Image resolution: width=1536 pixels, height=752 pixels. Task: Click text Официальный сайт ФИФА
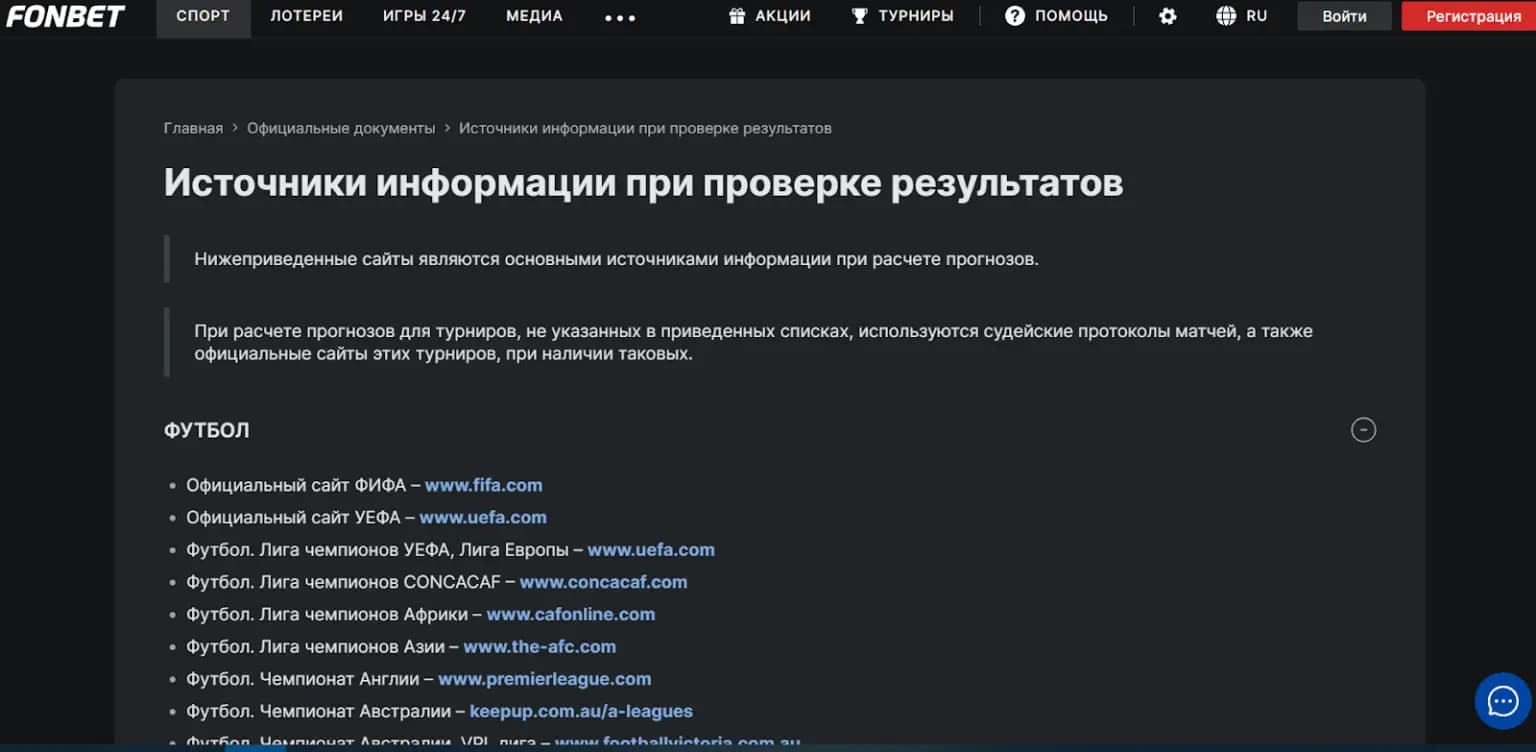pyautogui.click(x=296, y=485)
